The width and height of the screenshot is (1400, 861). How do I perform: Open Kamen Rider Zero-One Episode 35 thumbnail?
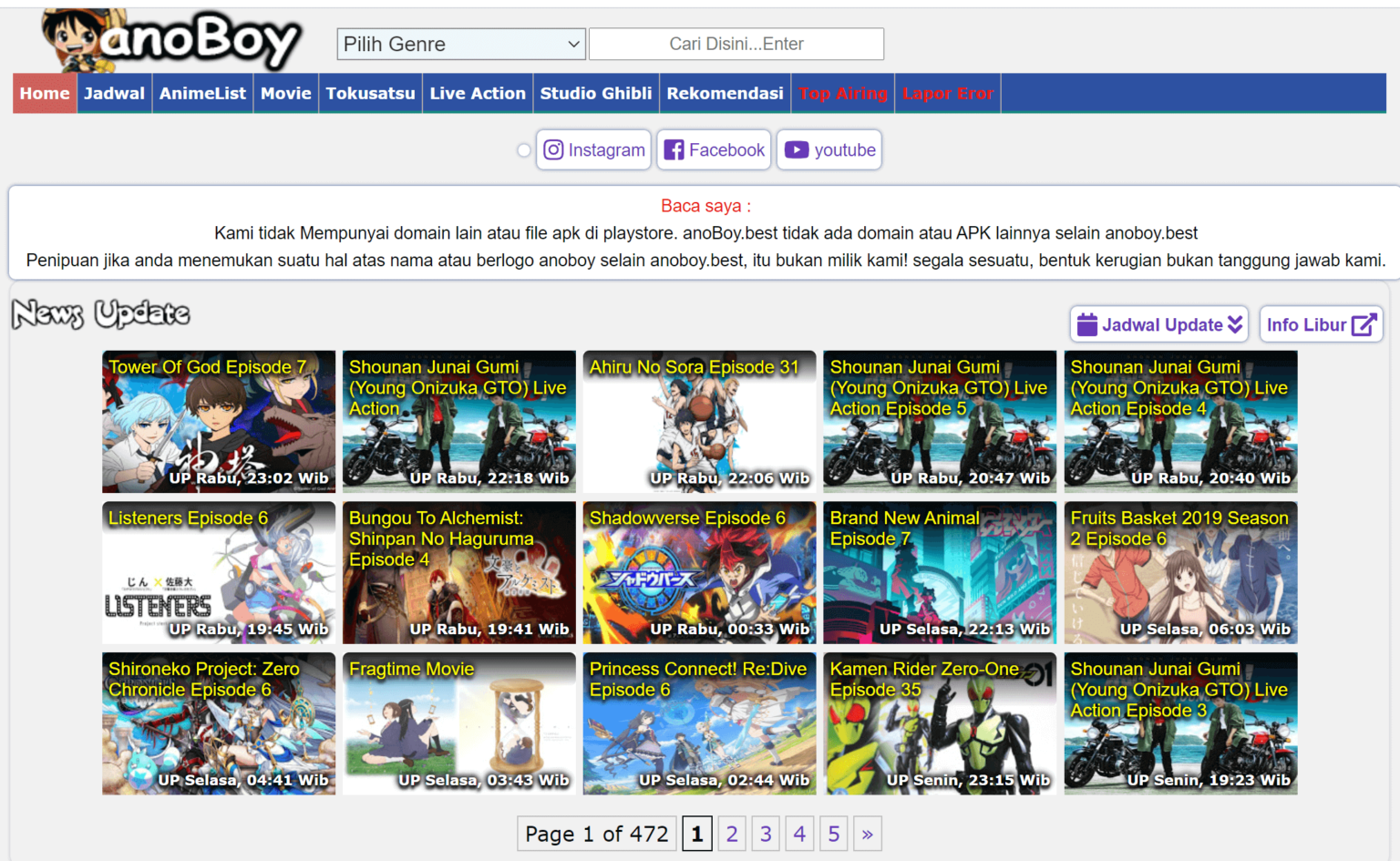[x=940, y=723]
